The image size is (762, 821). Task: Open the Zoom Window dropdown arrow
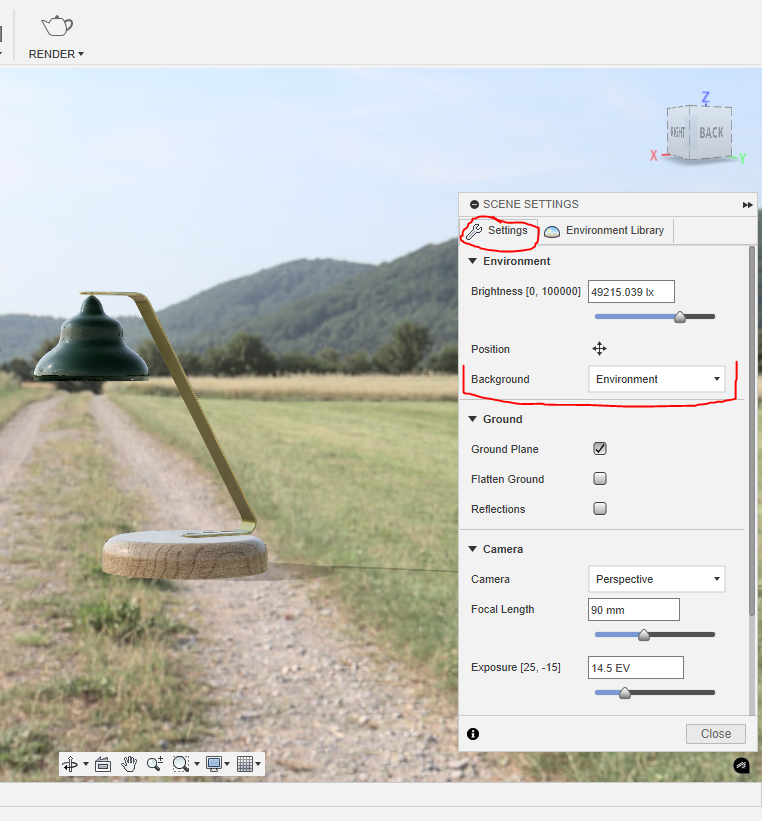[x=197, y=764]
